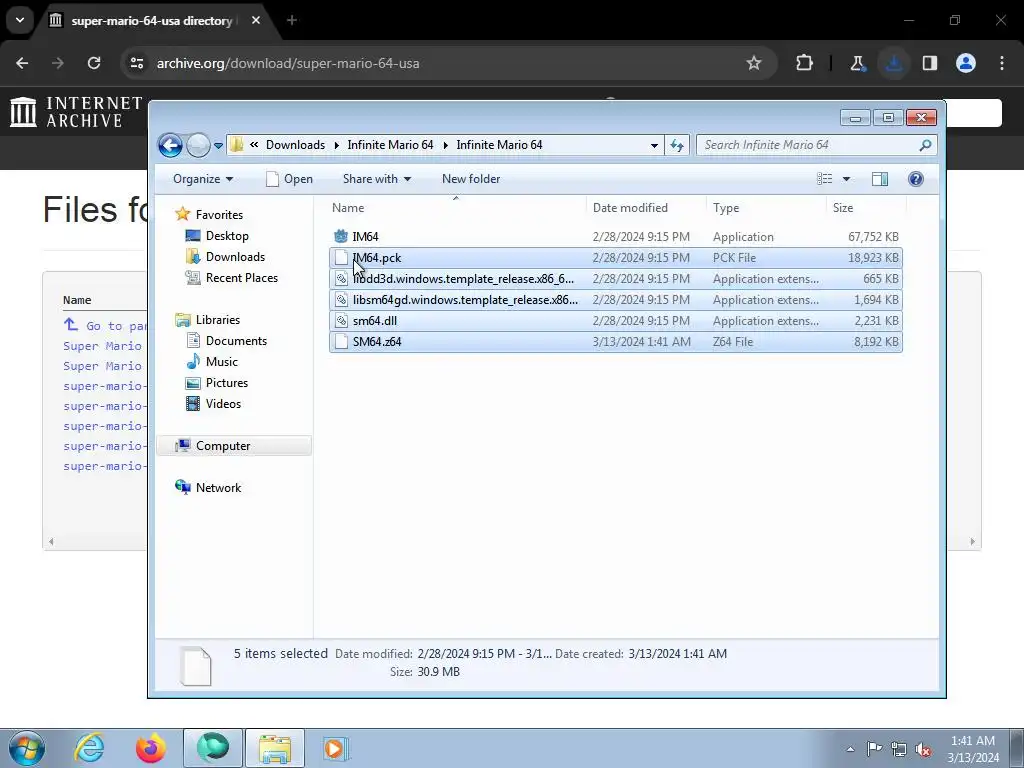The height and width of the screenshot is (768, 1024).
Task: Click the archive.org address bar
Action: (x=447, y=63)
